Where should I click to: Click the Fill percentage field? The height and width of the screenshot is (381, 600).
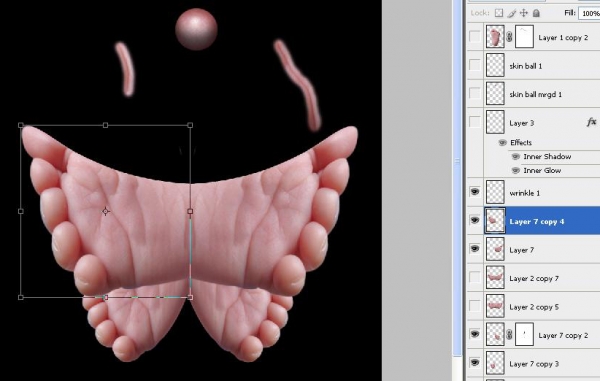tap(589, 13)
